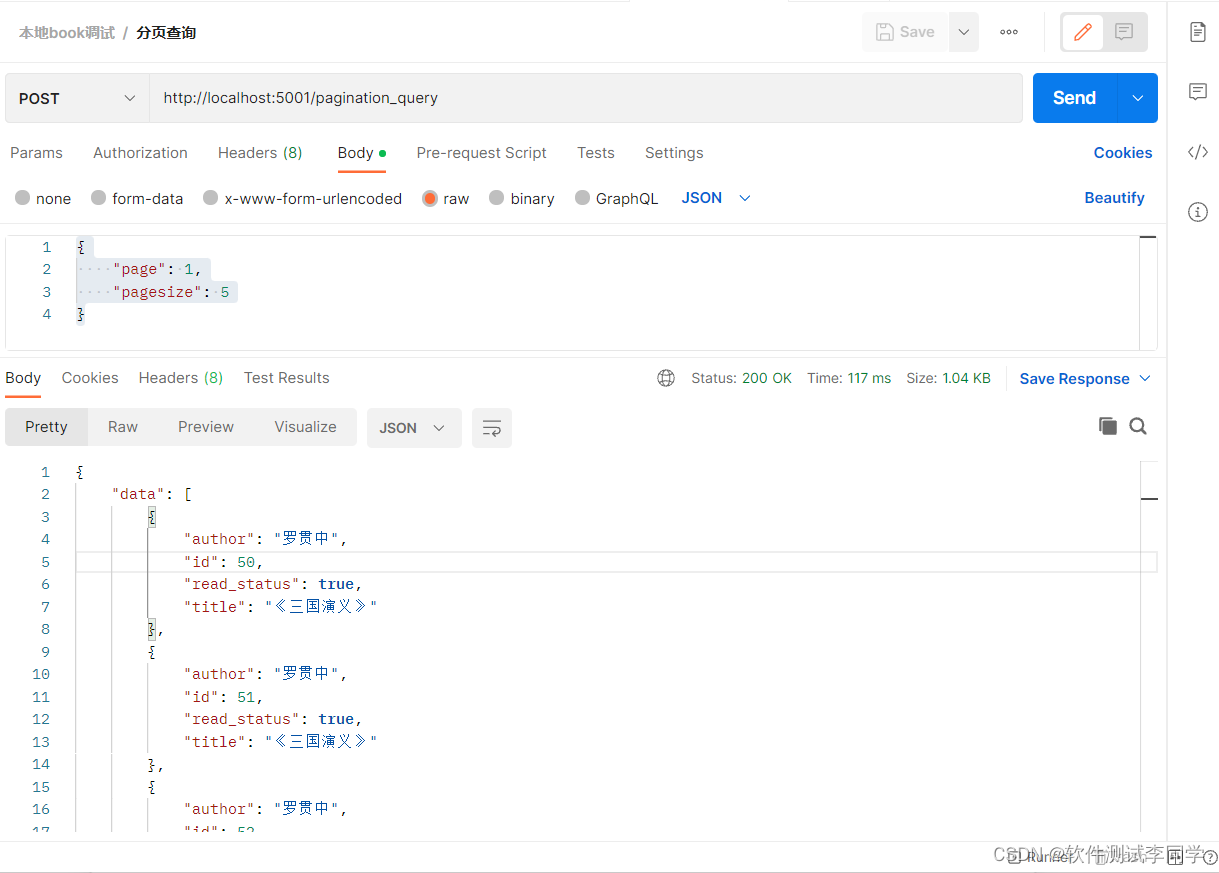Viewport: 1219px width, 873px height.
Task: Switch to Test Results tab
Action: point(286,378)
